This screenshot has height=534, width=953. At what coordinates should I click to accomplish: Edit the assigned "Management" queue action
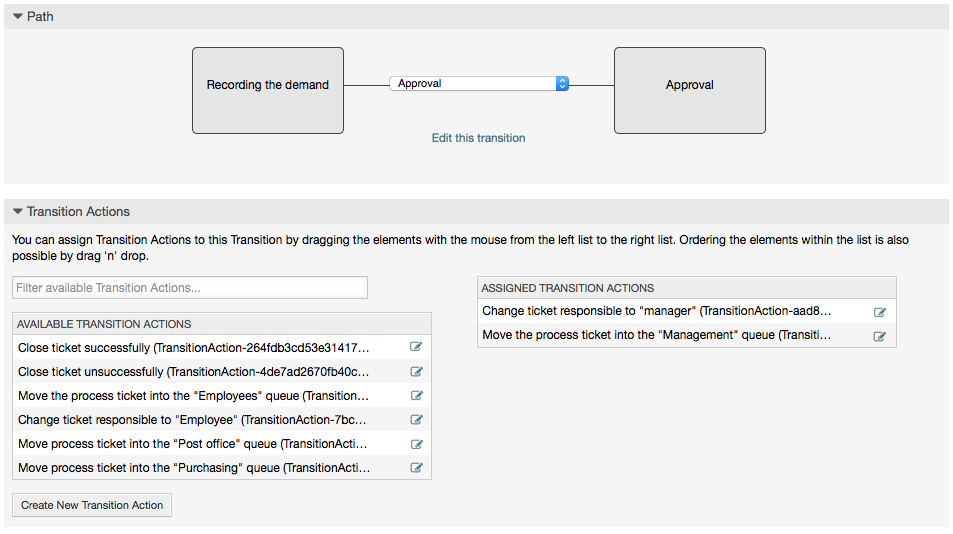(880, 336)
